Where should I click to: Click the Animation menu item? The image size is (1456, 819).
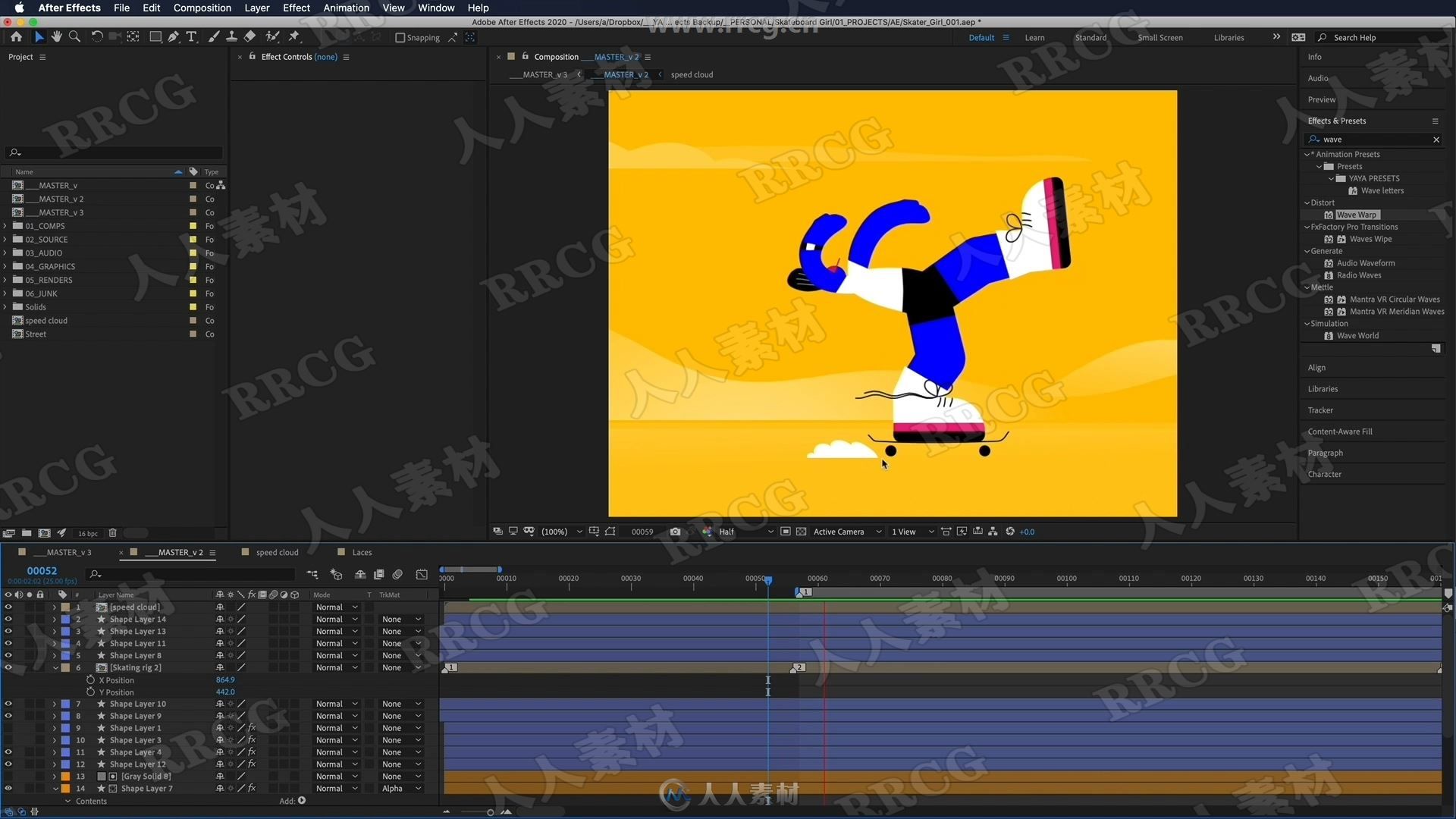pos(345,8)
